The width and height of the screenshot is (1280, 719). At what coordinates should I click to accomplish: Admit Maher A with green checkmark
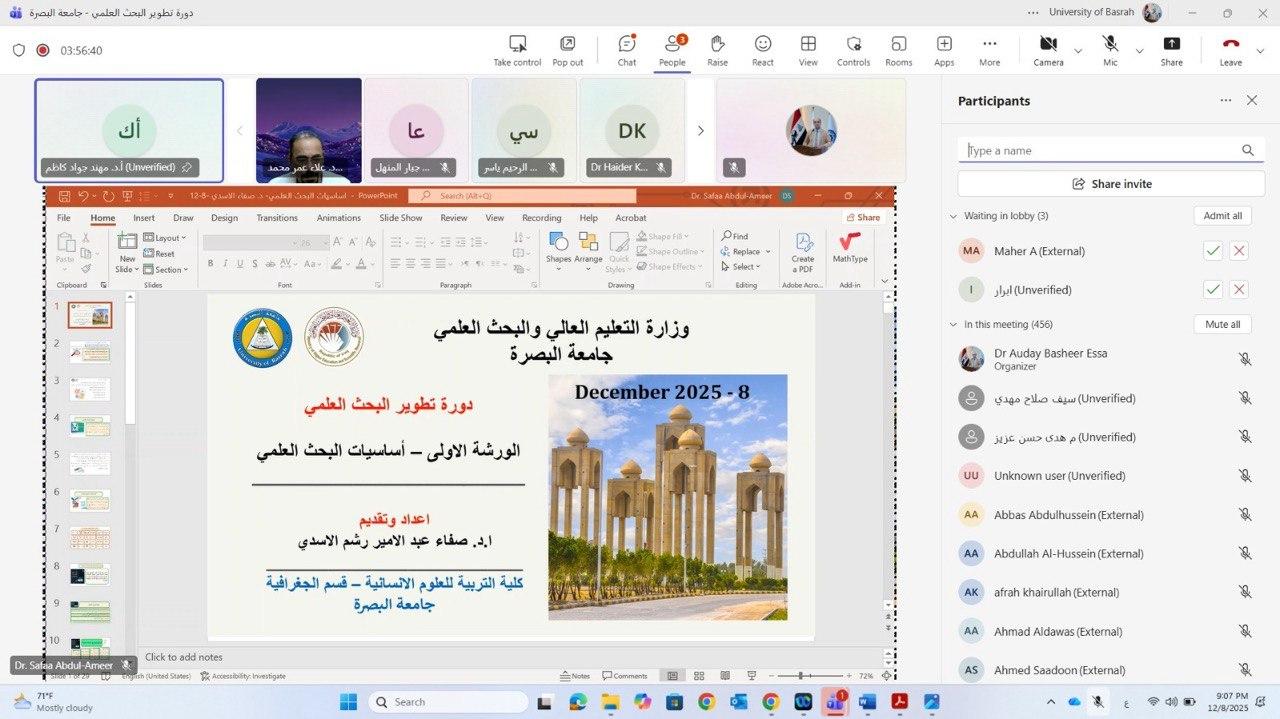pyautogui.click(x=1213, y=251)
